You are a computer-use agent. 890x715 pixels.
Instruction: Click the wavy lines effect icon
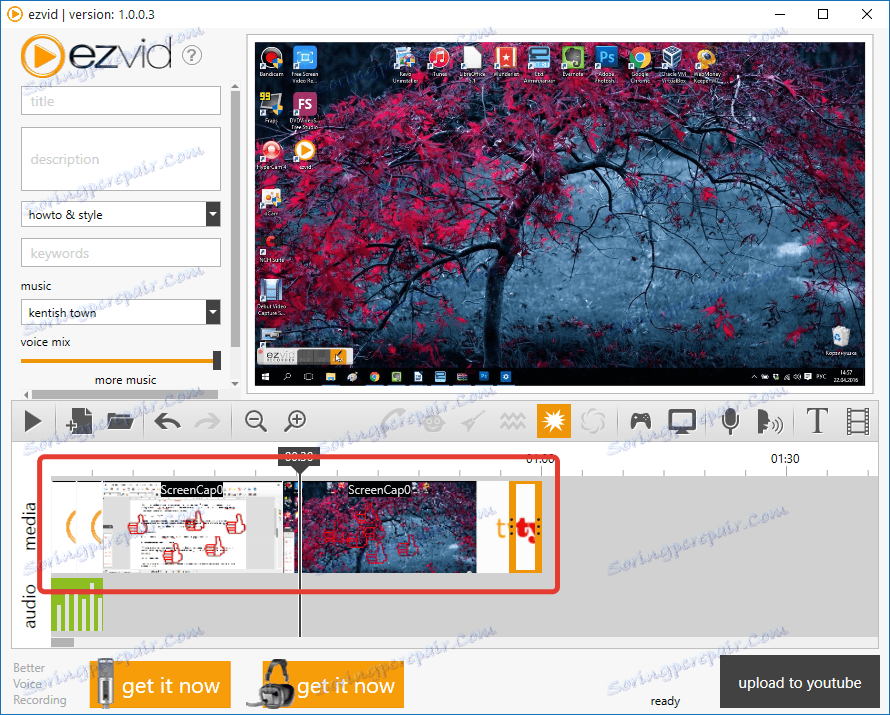click(513, 421)
